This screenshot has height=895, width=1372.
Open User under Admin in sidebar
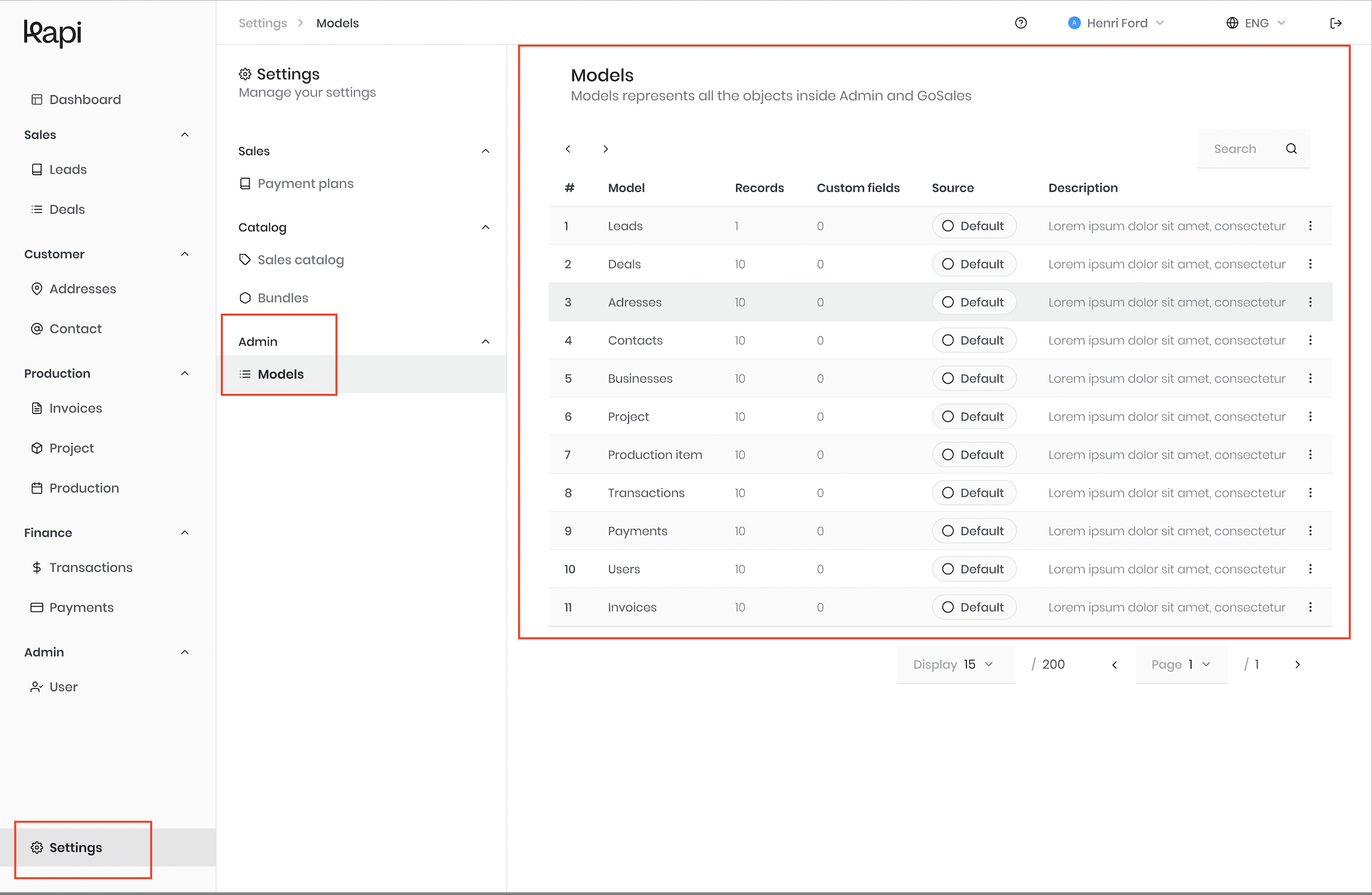coord(54,687)
